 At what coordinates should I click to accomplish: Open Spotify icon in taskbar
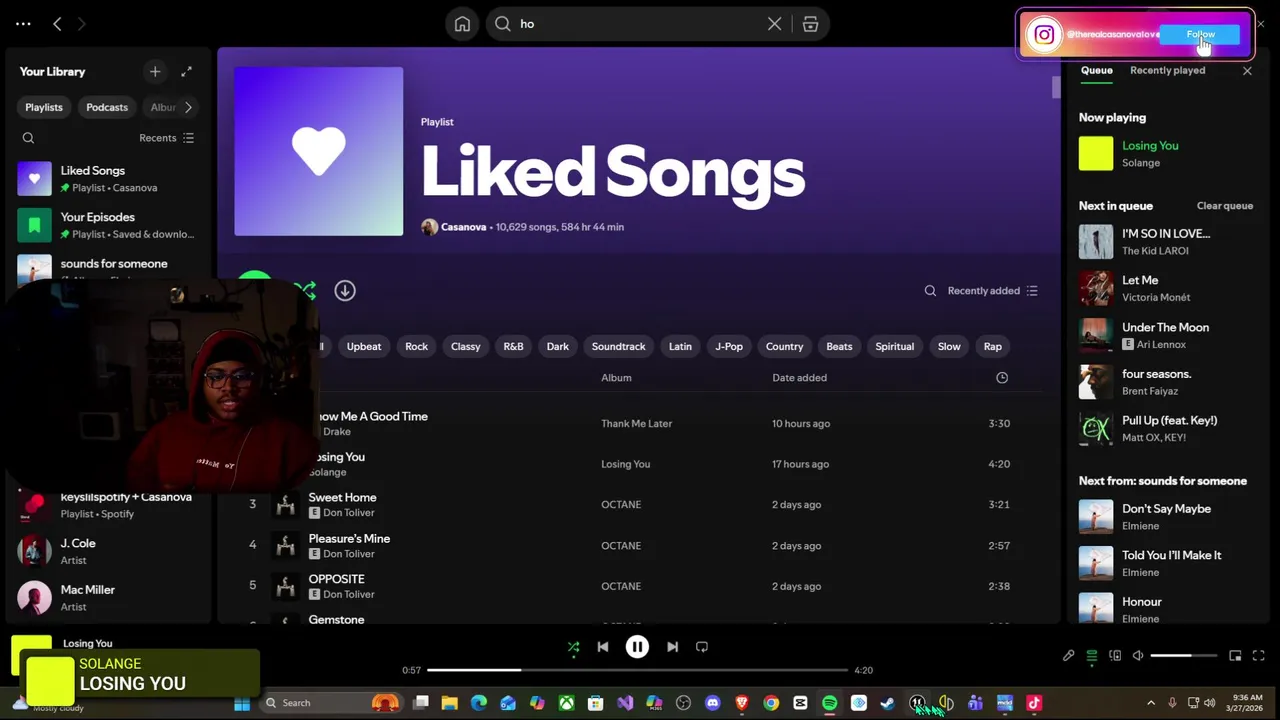[x=829, y=703]
